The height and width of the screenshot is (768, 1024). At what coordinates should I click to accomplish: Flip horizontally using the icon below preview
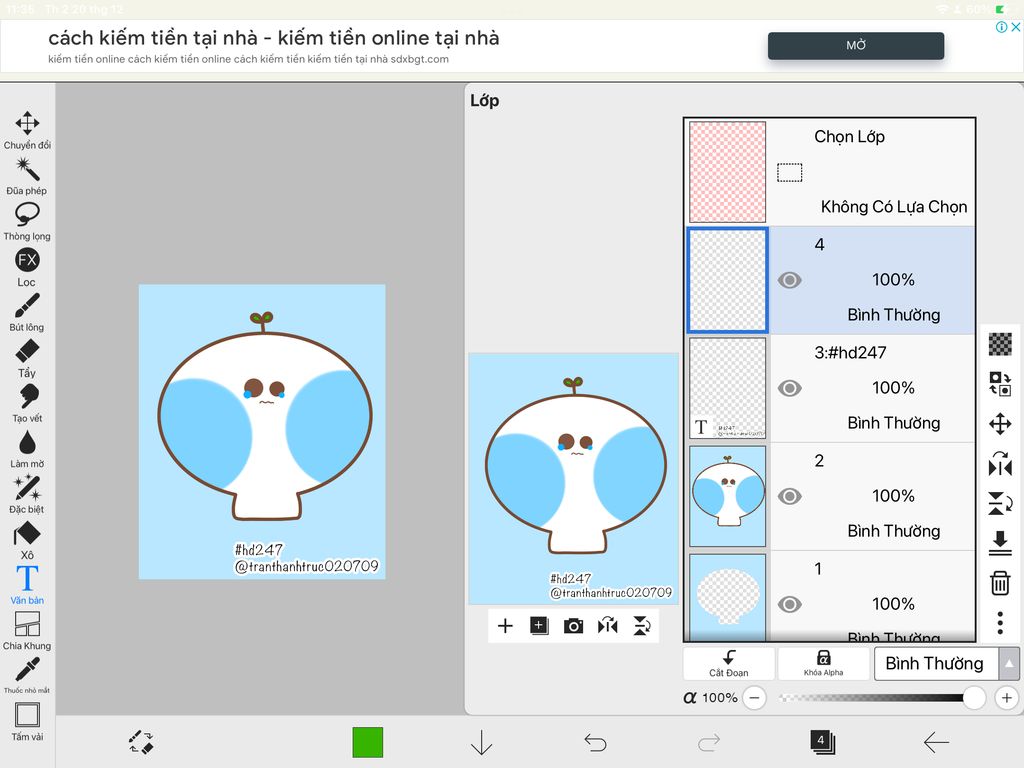(607, 626)
